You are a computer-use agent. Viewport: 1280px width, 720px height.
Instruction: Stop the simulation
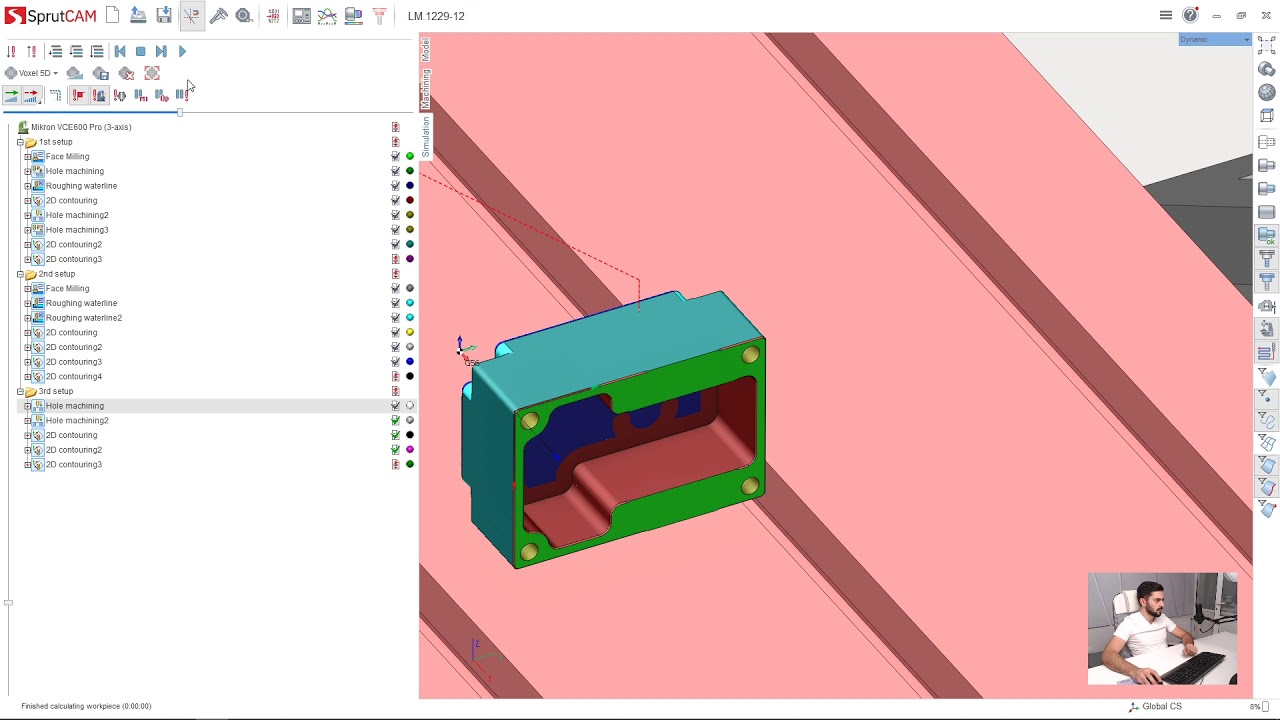click(140, 51)
